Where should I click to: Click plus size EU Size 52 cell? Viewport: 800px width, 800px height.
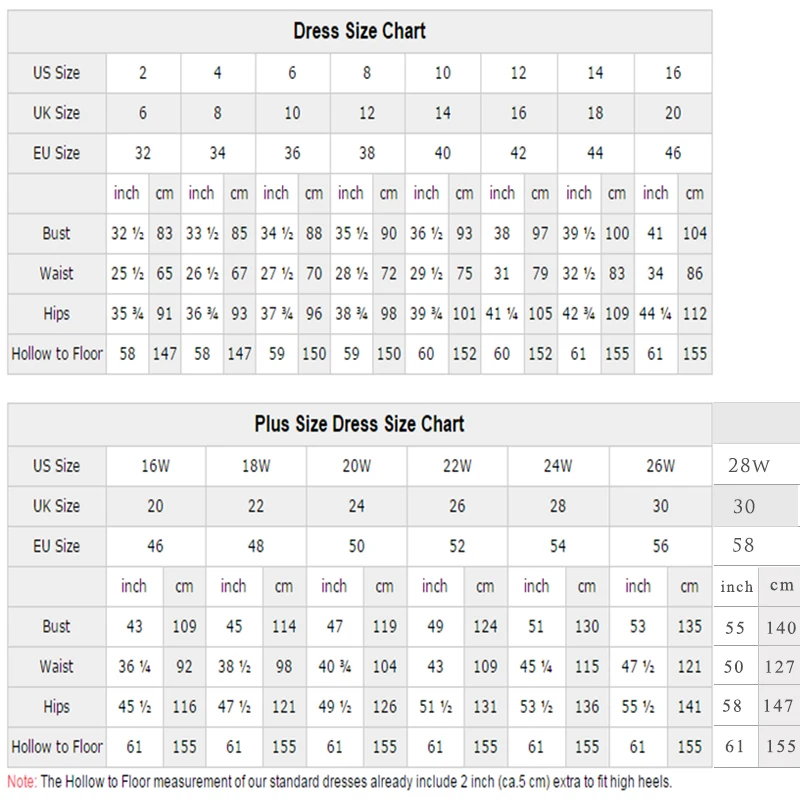(457, 546)
